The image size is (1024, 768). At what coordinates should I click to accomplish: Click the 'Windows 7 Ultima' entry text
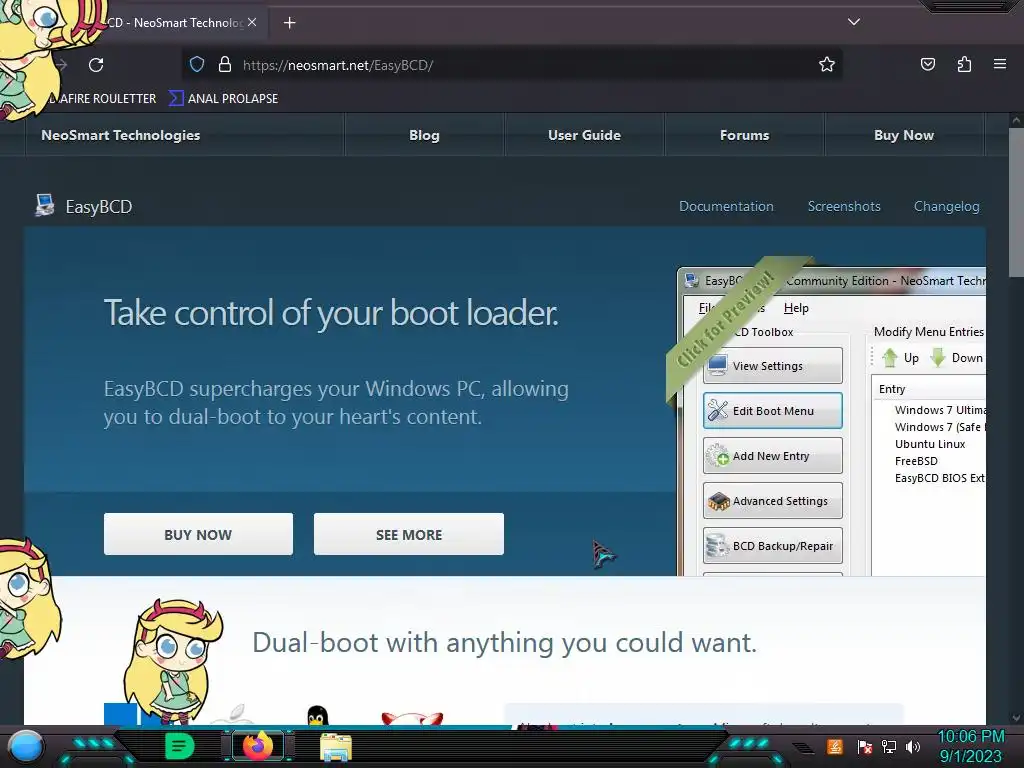click(x=940, y=410)
